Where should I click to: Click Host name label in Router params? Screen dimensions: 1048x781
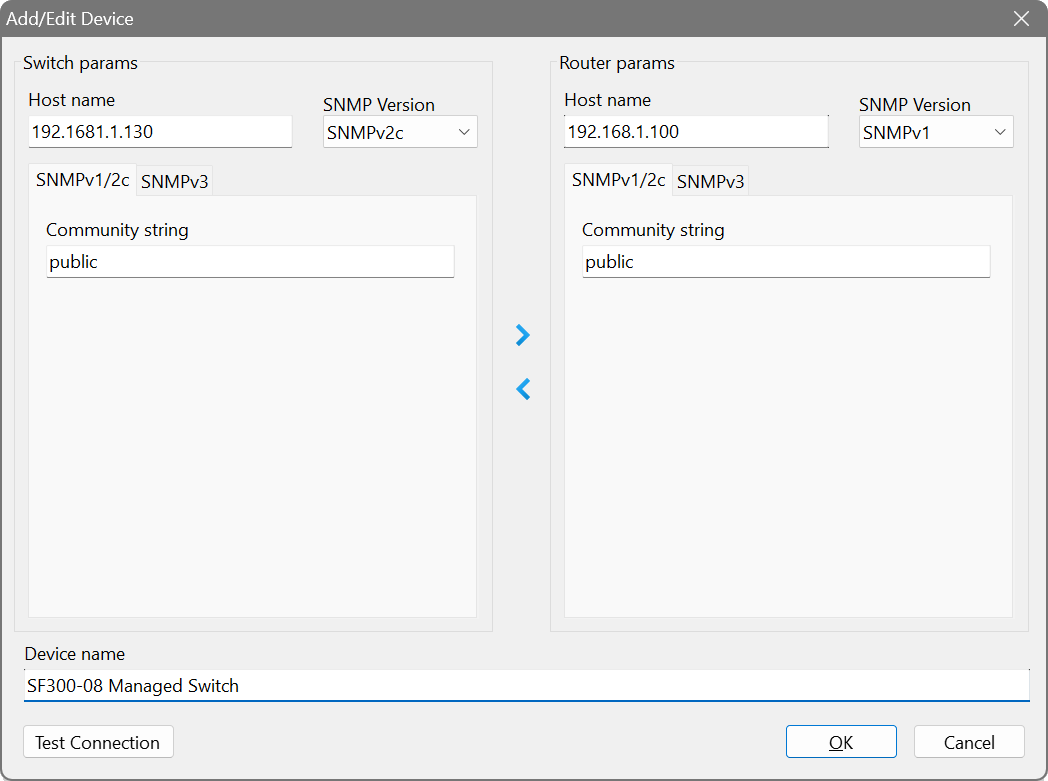coord(608,100)
